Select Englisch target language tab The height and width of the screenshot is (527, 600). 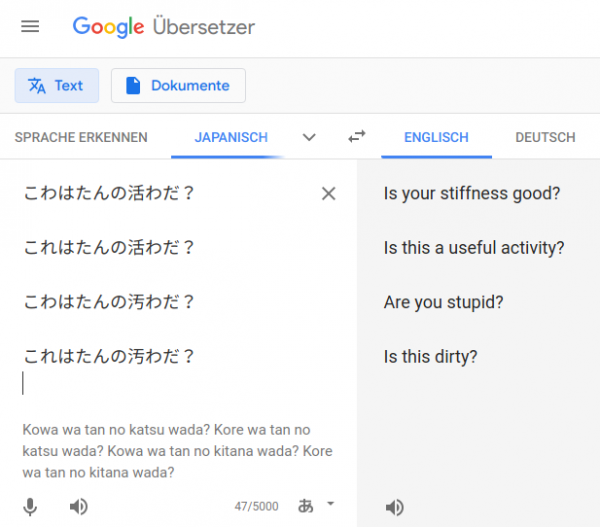tap(436, 137)
